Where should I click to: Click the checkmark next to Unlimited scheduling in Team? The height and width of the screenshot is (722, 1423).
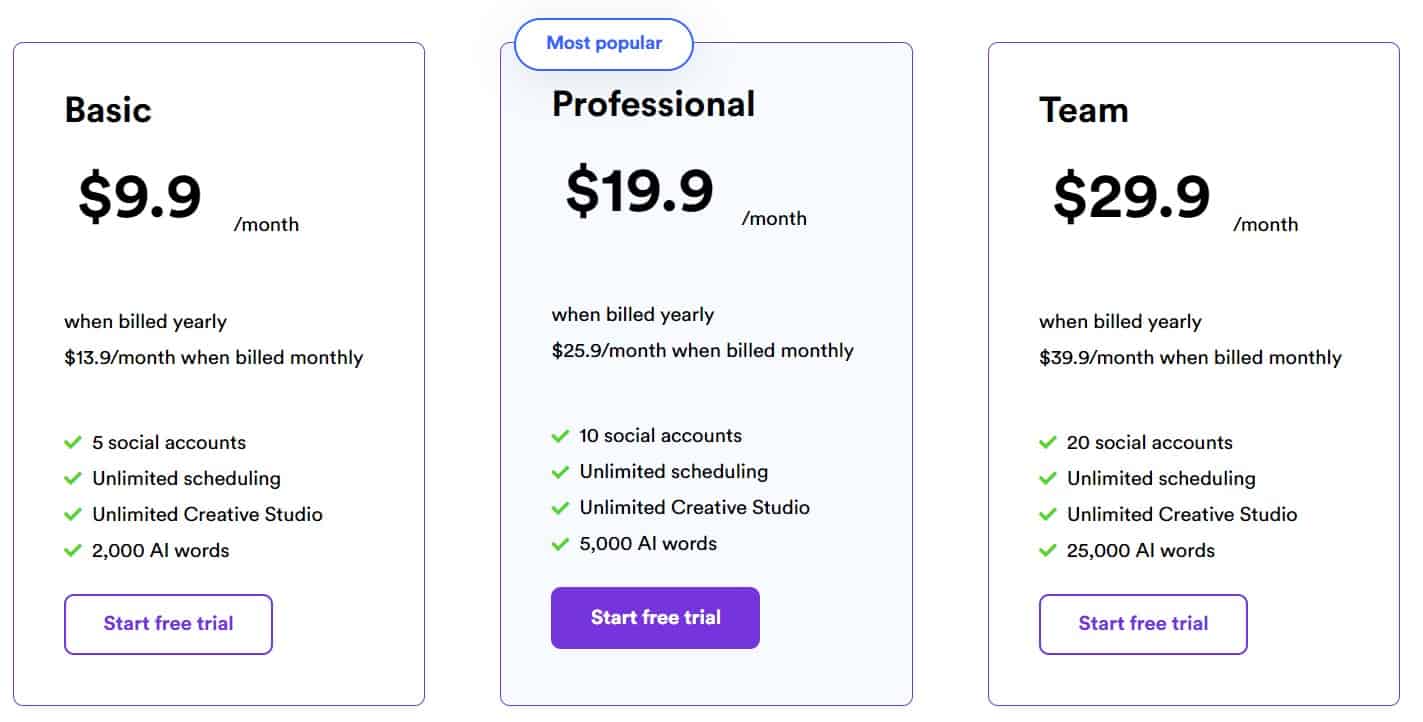(1047, 477)
